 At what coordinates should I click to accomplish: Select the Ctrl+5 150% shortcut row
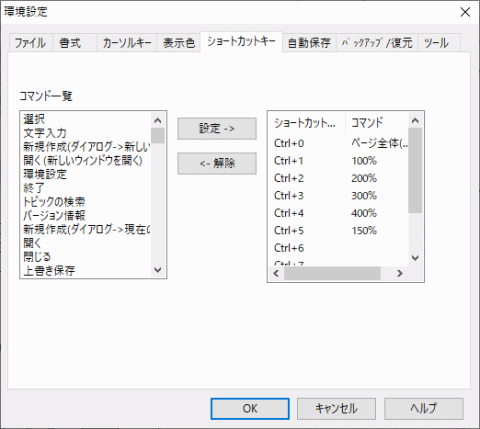tap(338, 230)
